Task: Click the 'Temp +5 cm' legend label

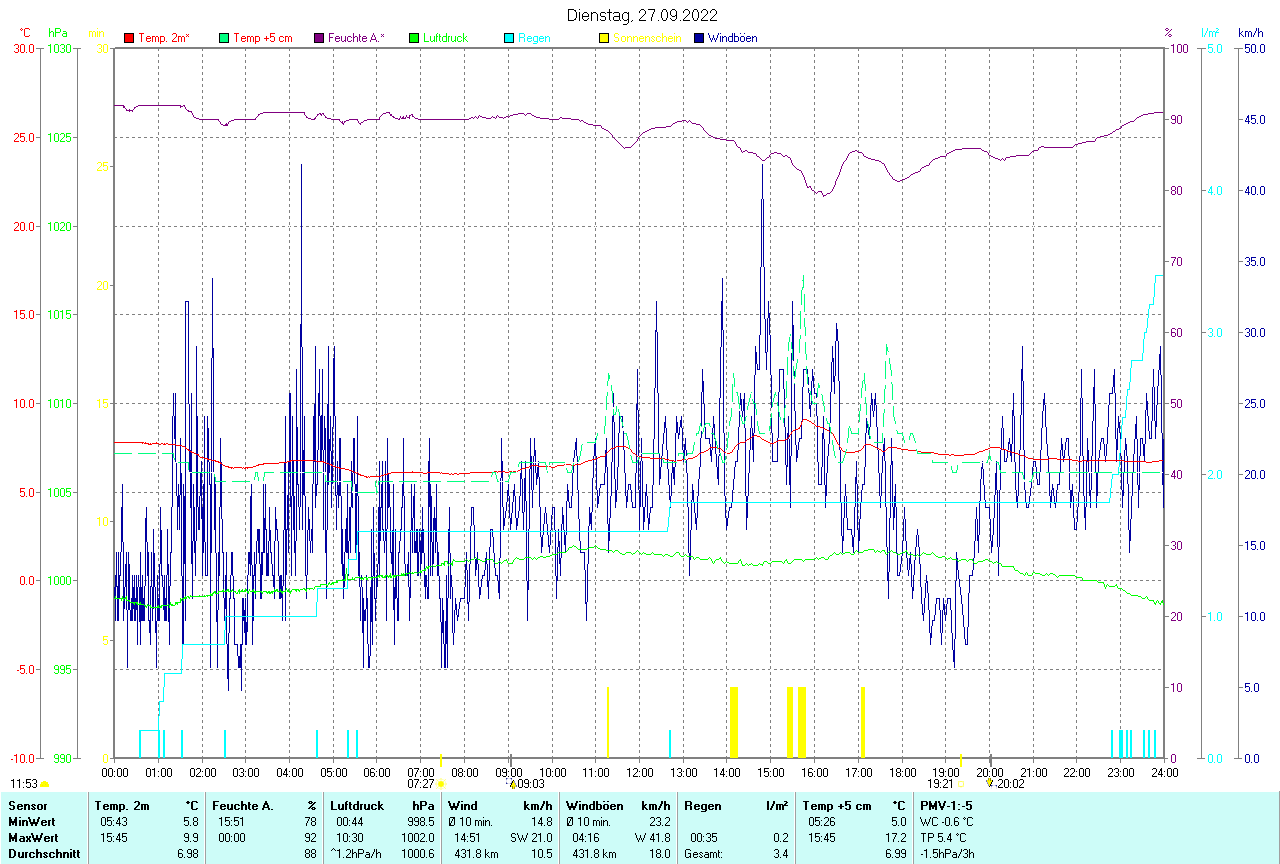Action: point(263,38)
